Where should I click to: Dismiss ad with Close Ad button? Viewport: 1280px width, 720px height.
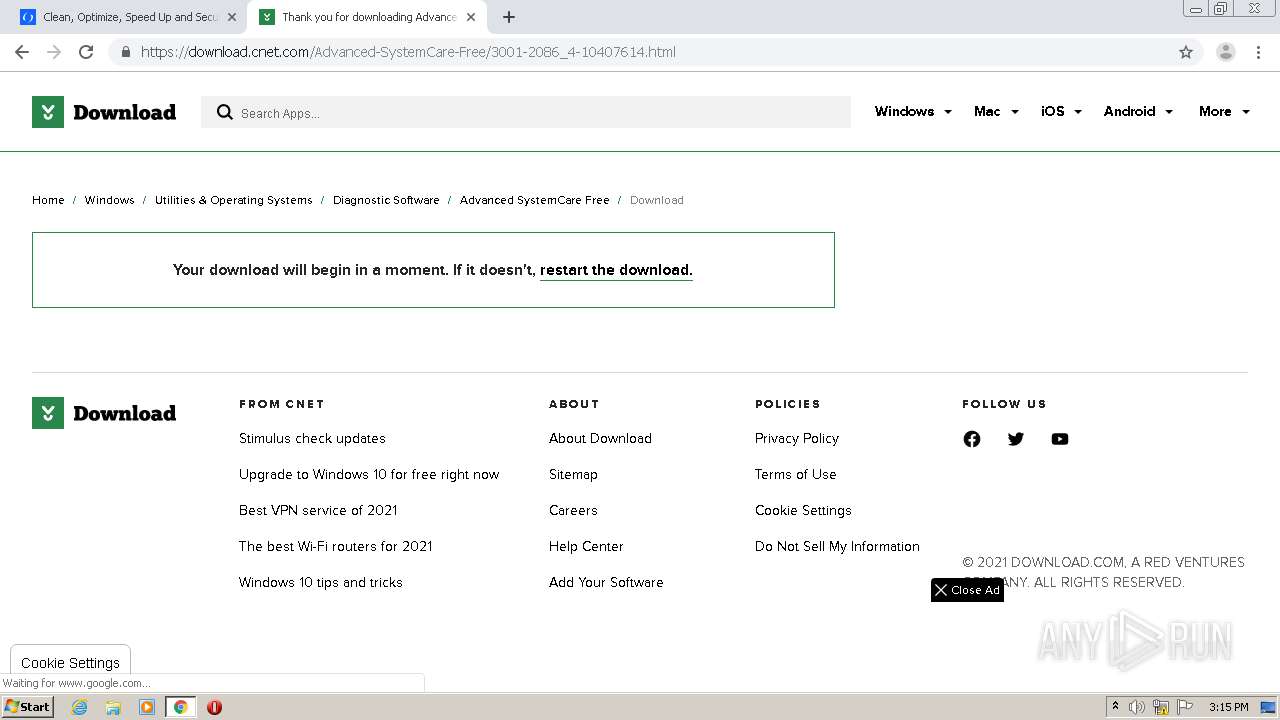click(x=967, y=590)
